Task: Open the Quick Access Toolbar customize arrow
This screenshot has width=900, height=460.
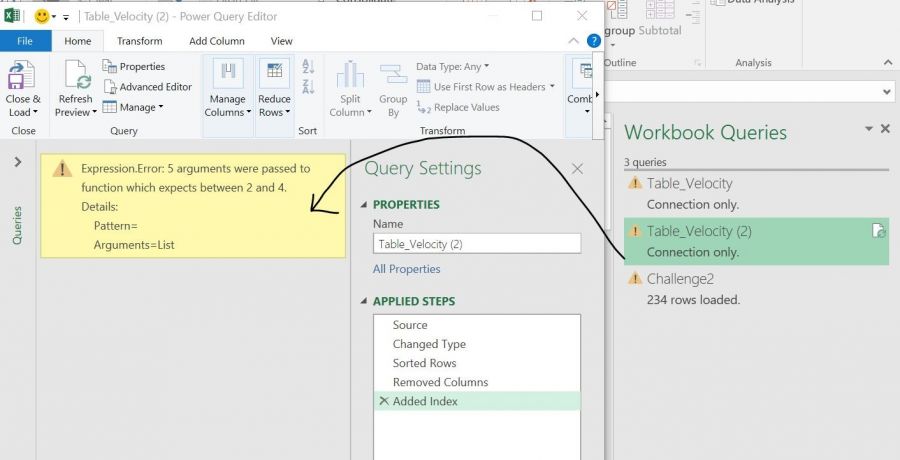Action: tap(66, 17)
